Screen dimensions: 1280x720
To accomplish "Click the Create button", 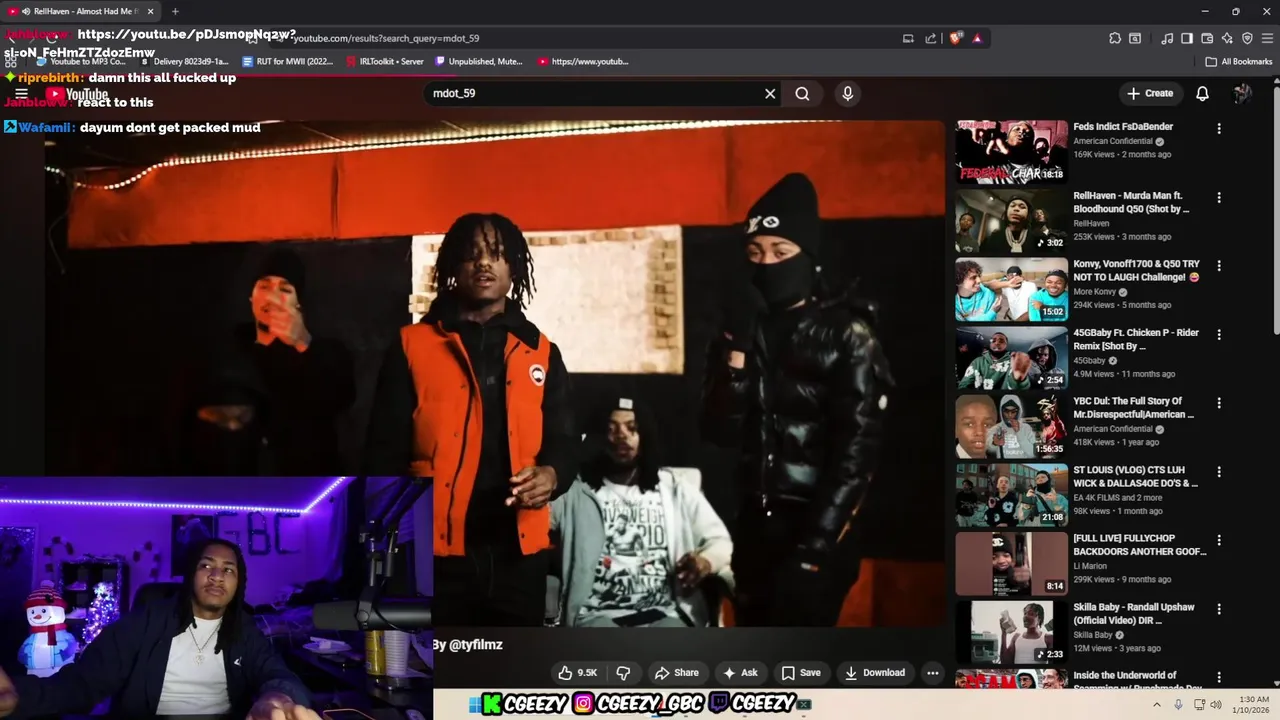I will coord(1150,93).
